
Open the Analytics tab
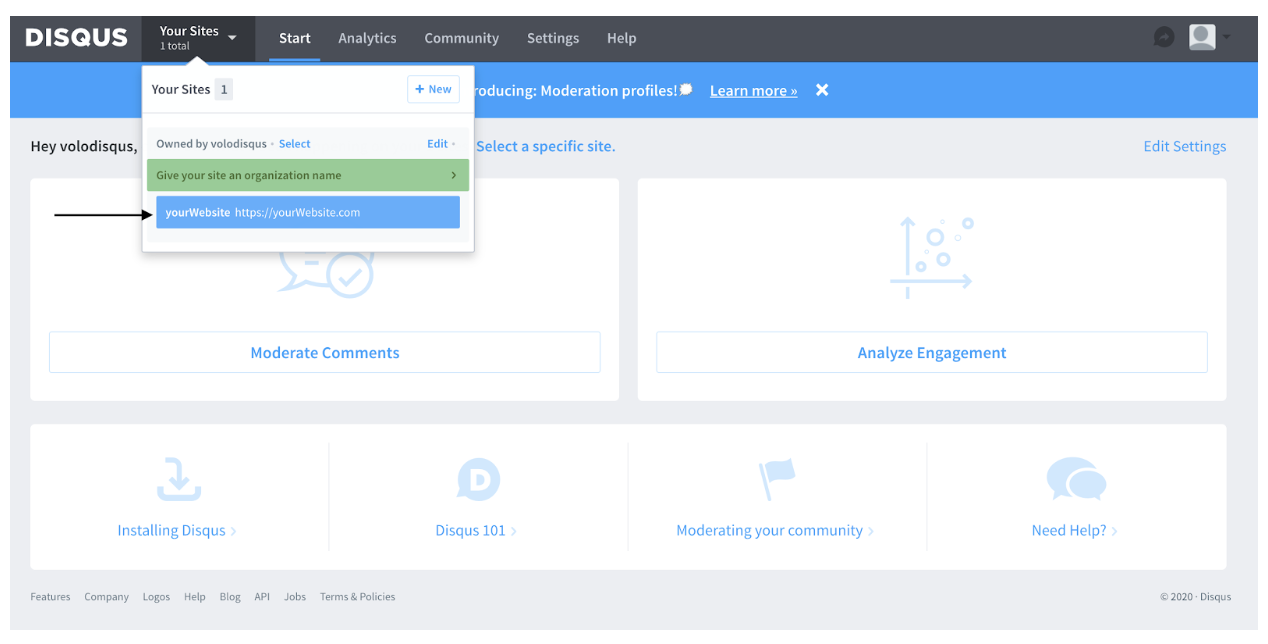(367, 38)
